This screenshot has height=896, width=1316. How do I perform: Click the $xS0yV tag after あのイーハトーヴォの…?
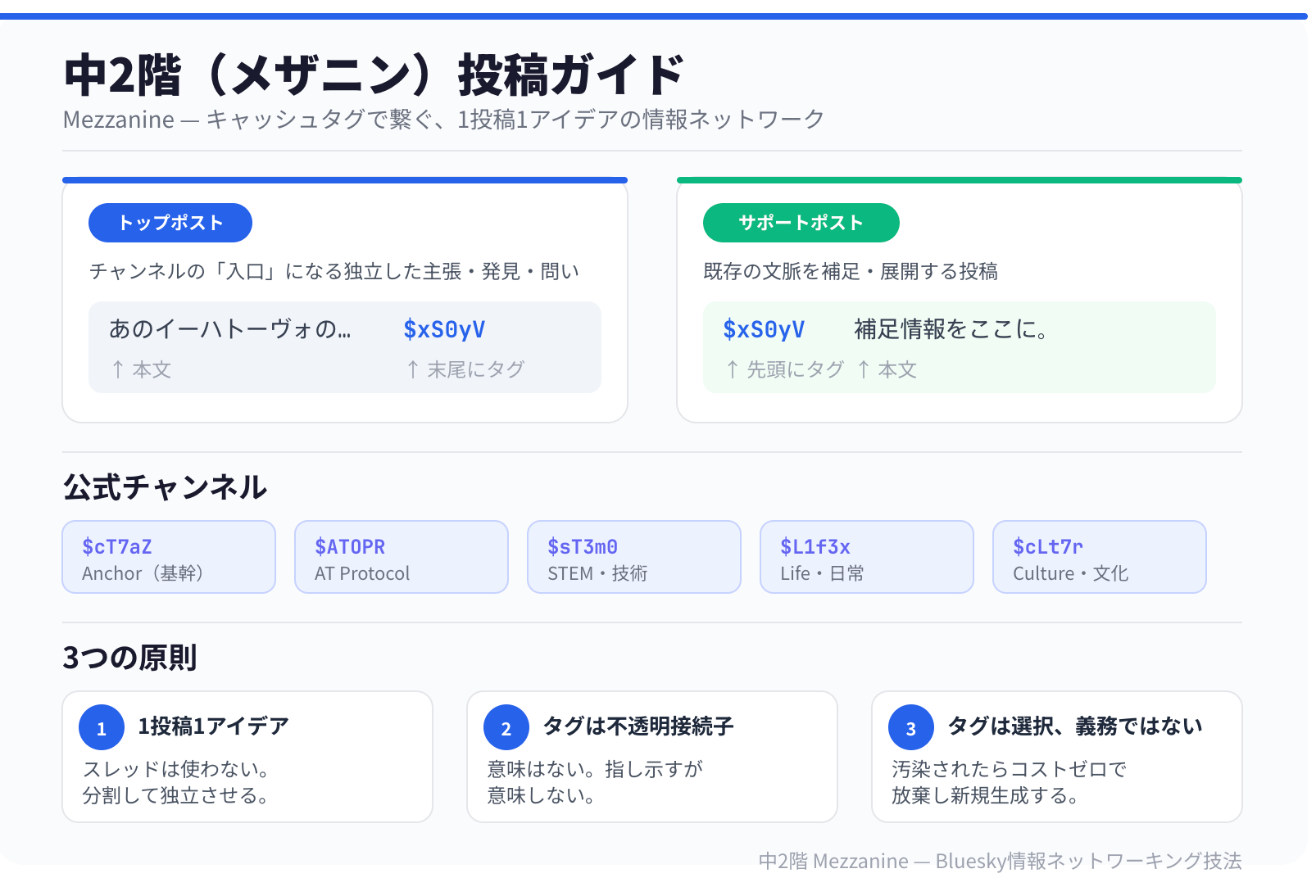tap(444, 329)
